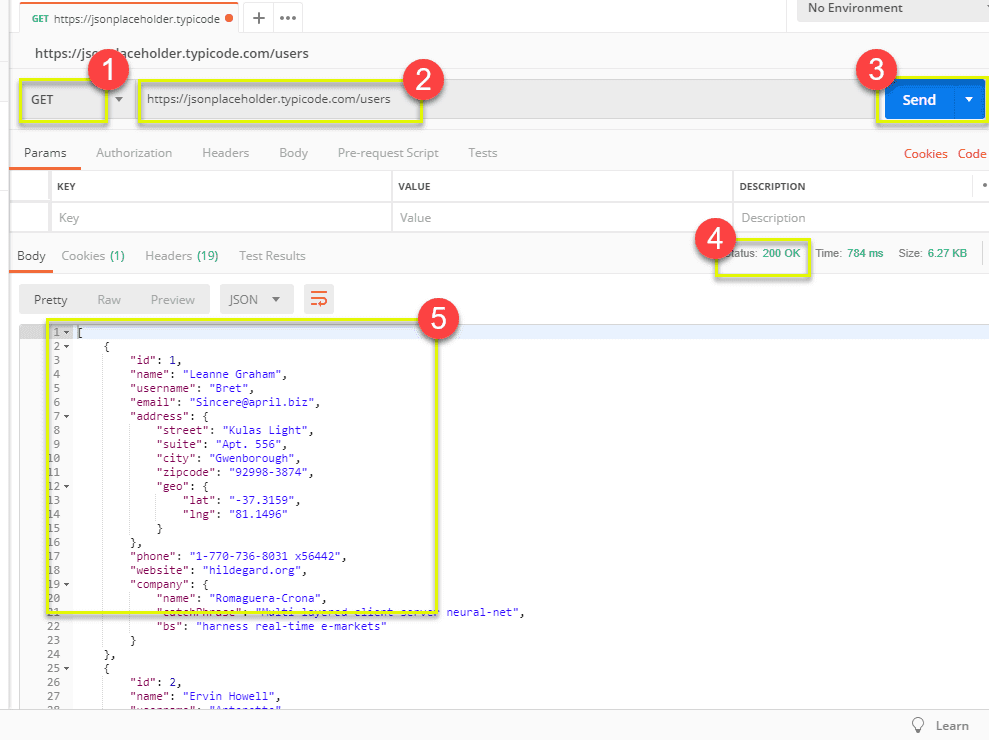Click the Learn lightbulb icon at bottom right
Screen dimensions: 989x740
919,725
